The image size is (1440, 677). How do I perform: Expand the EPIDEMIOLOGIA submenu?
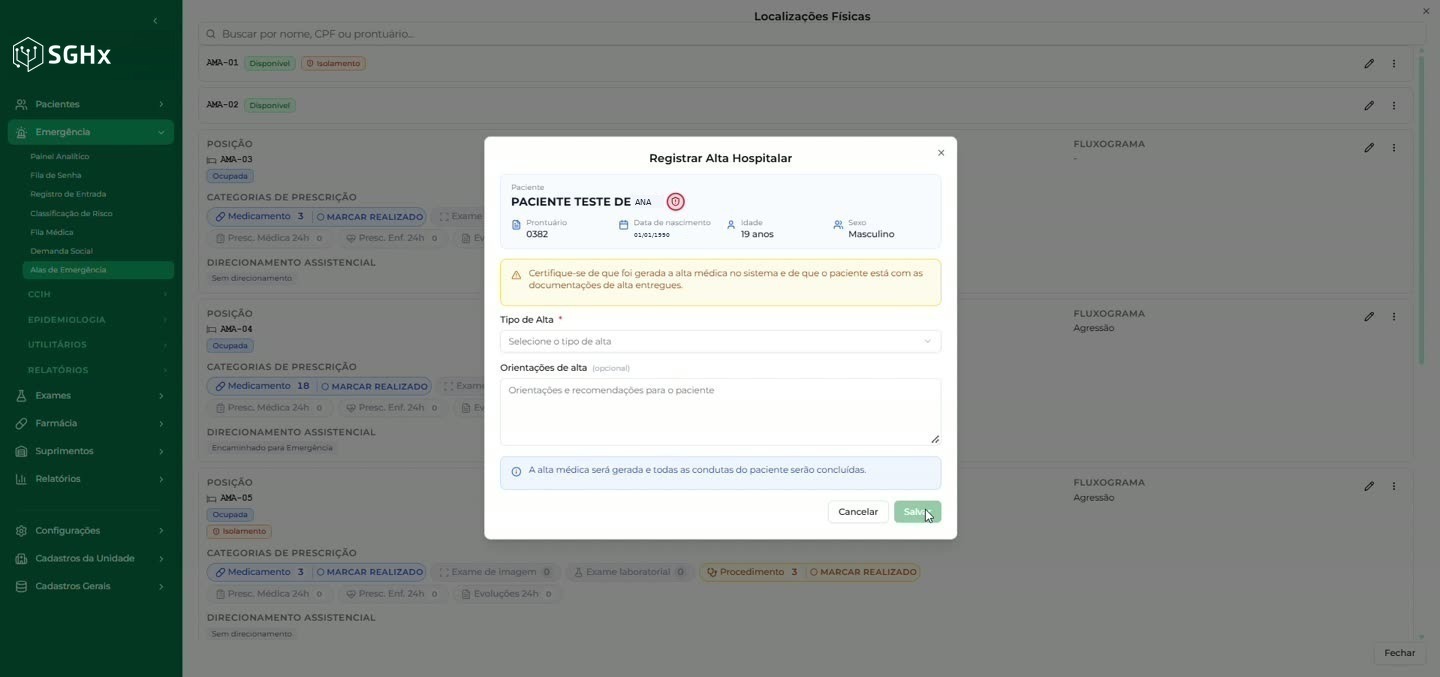pos(98,320)
